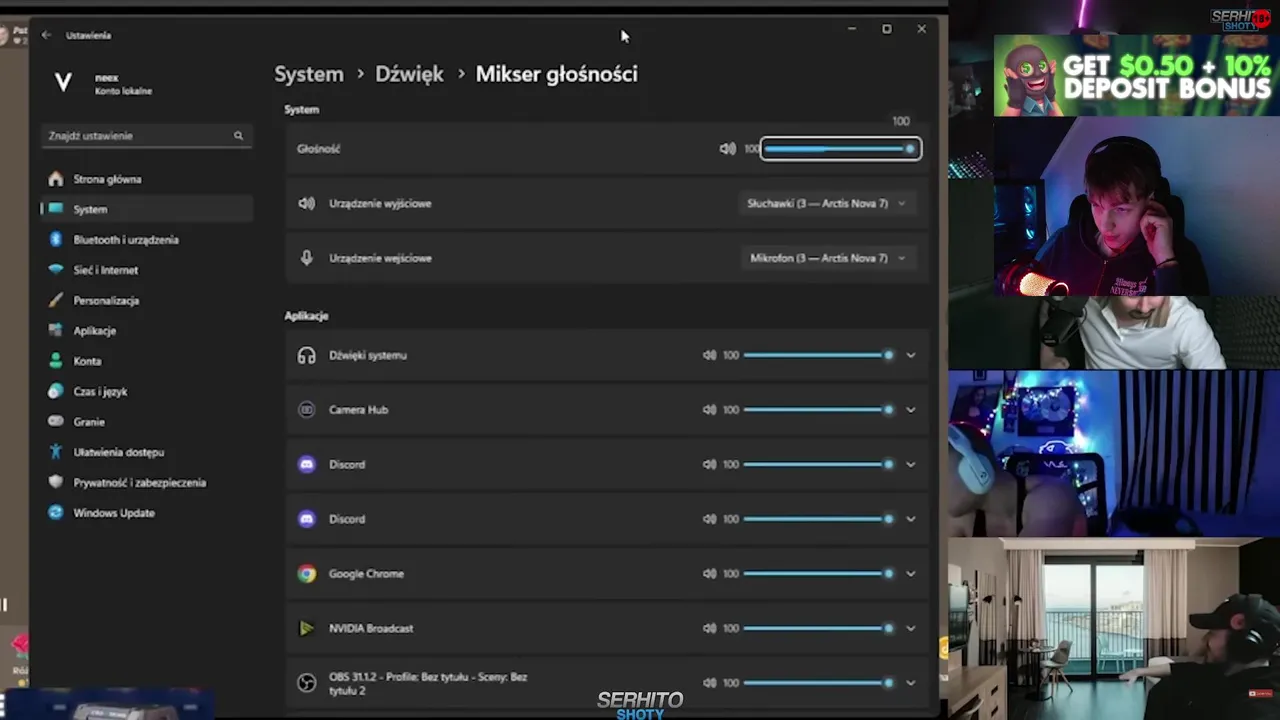Expand Google Chrome row chevron

click(x=910, y=574)
